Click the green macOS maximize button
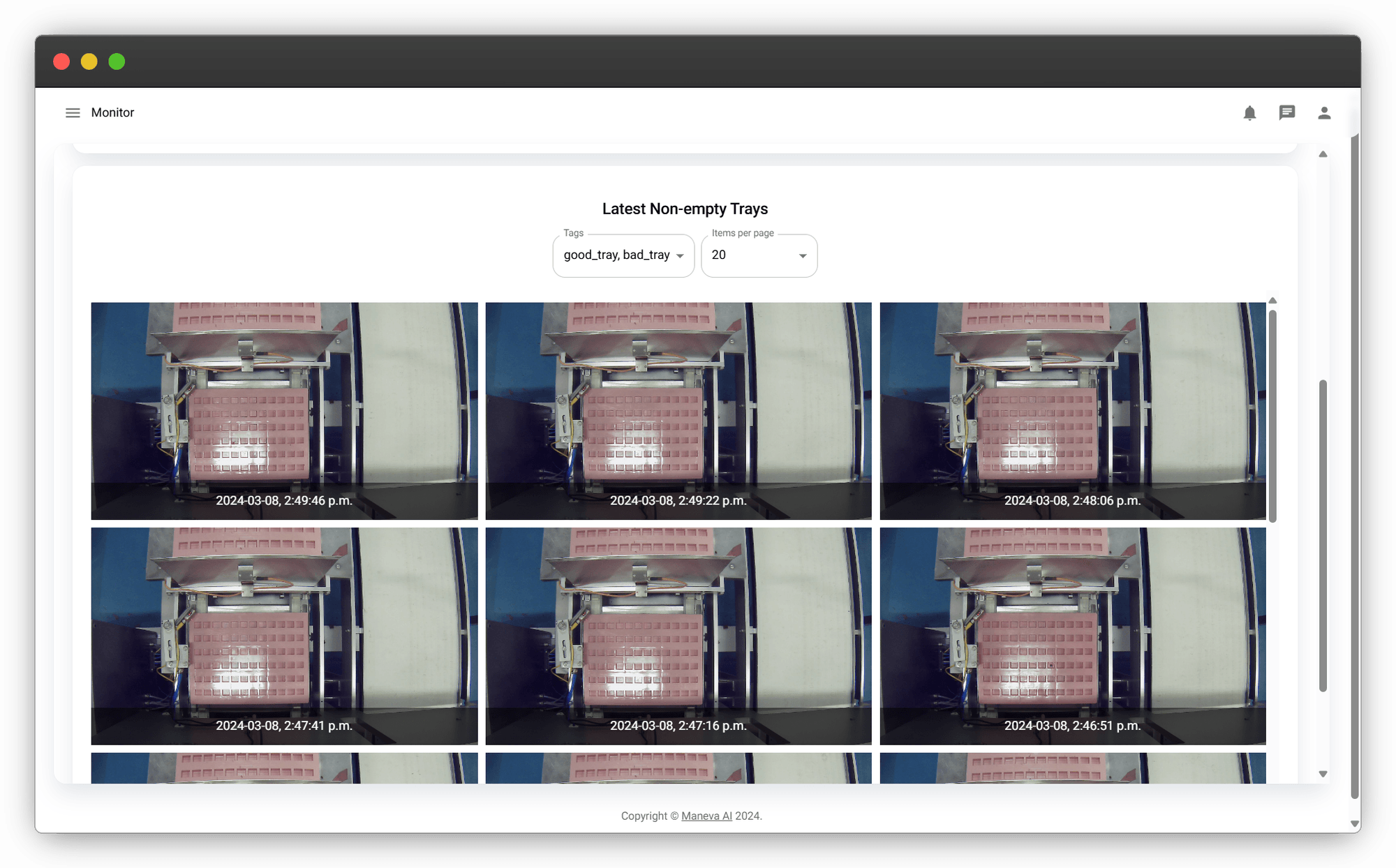 (x=117, y=61)
